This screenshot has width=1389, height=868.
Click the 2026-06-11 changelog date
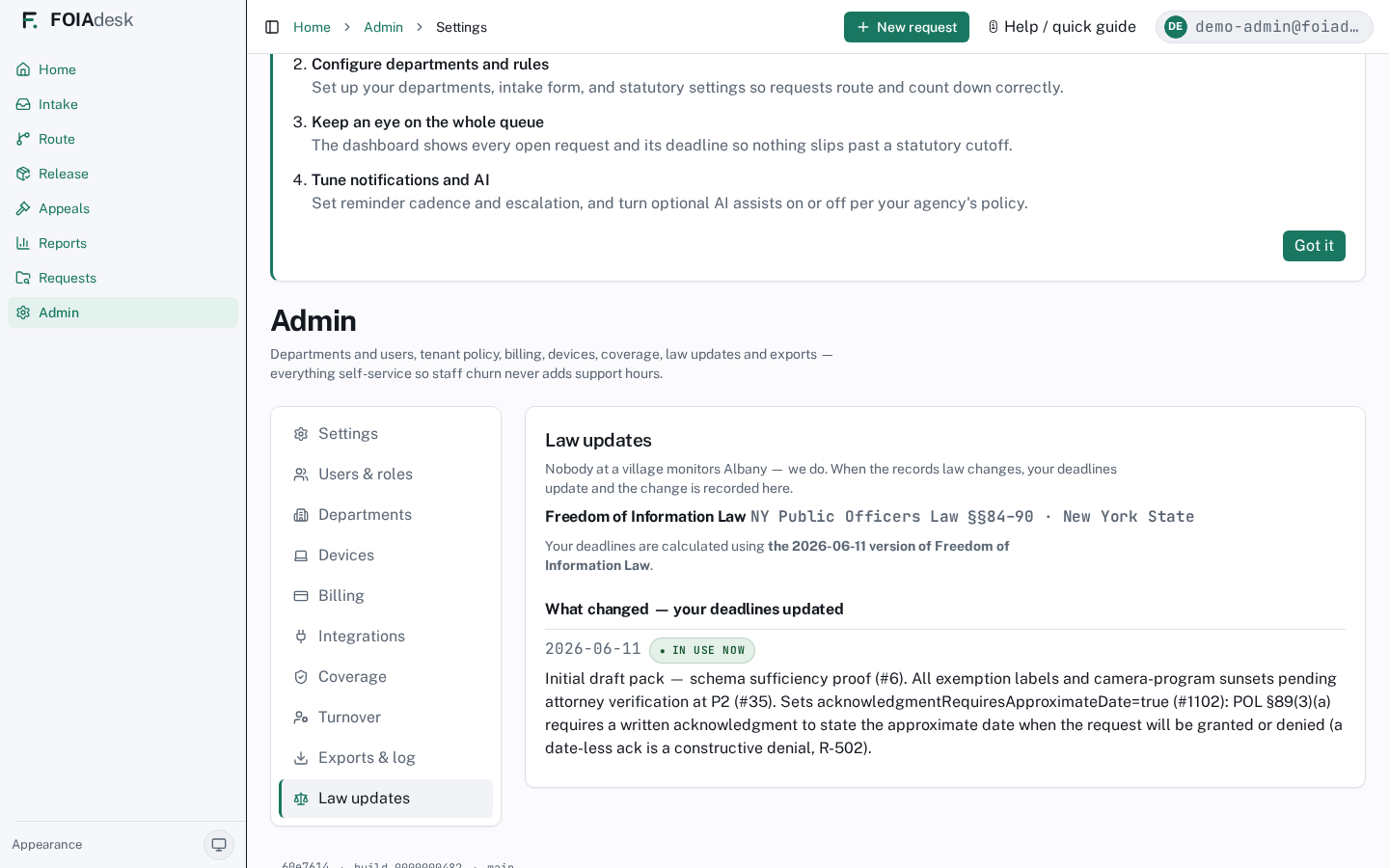(x=592, y=649)
